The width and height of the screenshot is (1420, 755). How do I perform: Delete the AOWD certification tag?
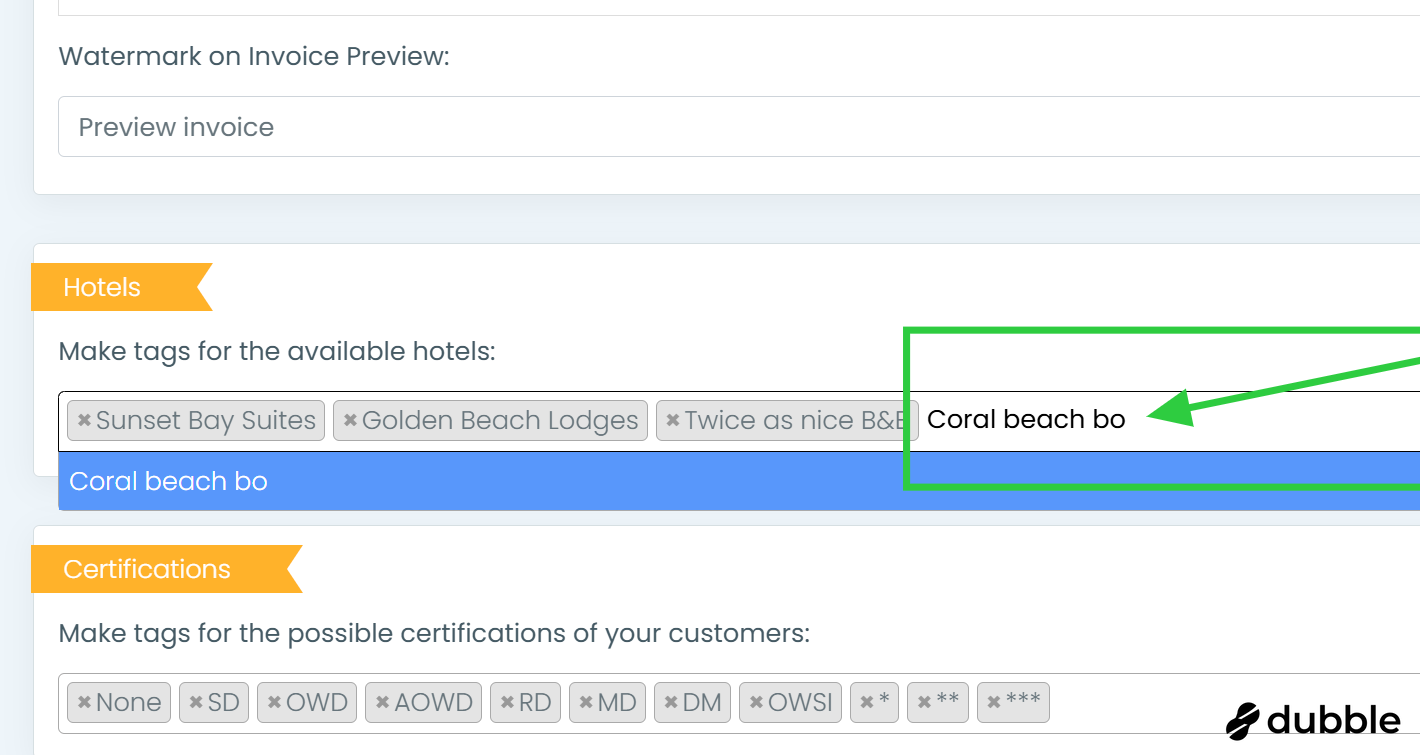383,703
